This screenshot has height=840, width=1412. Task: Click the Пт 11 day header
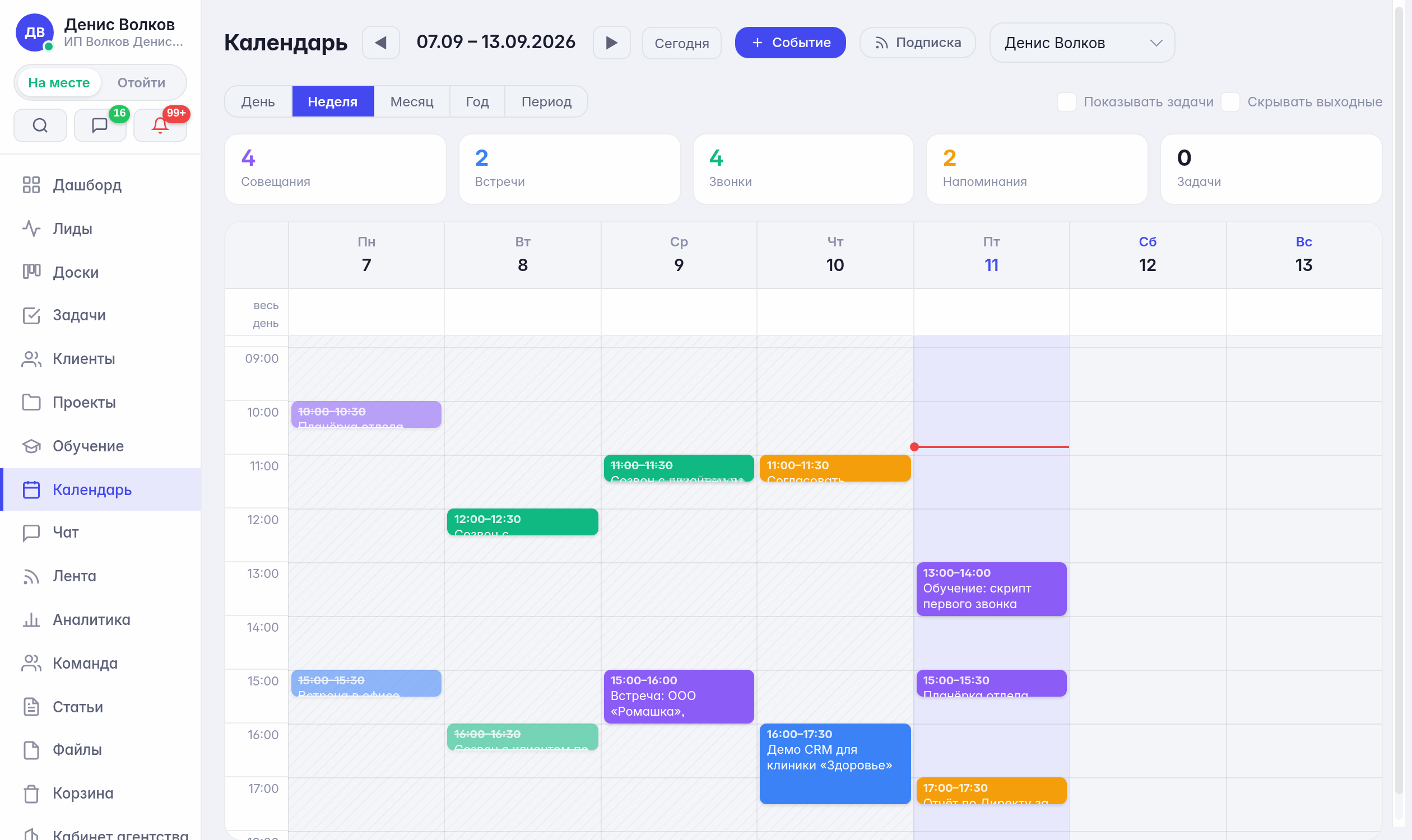[991, 255]
